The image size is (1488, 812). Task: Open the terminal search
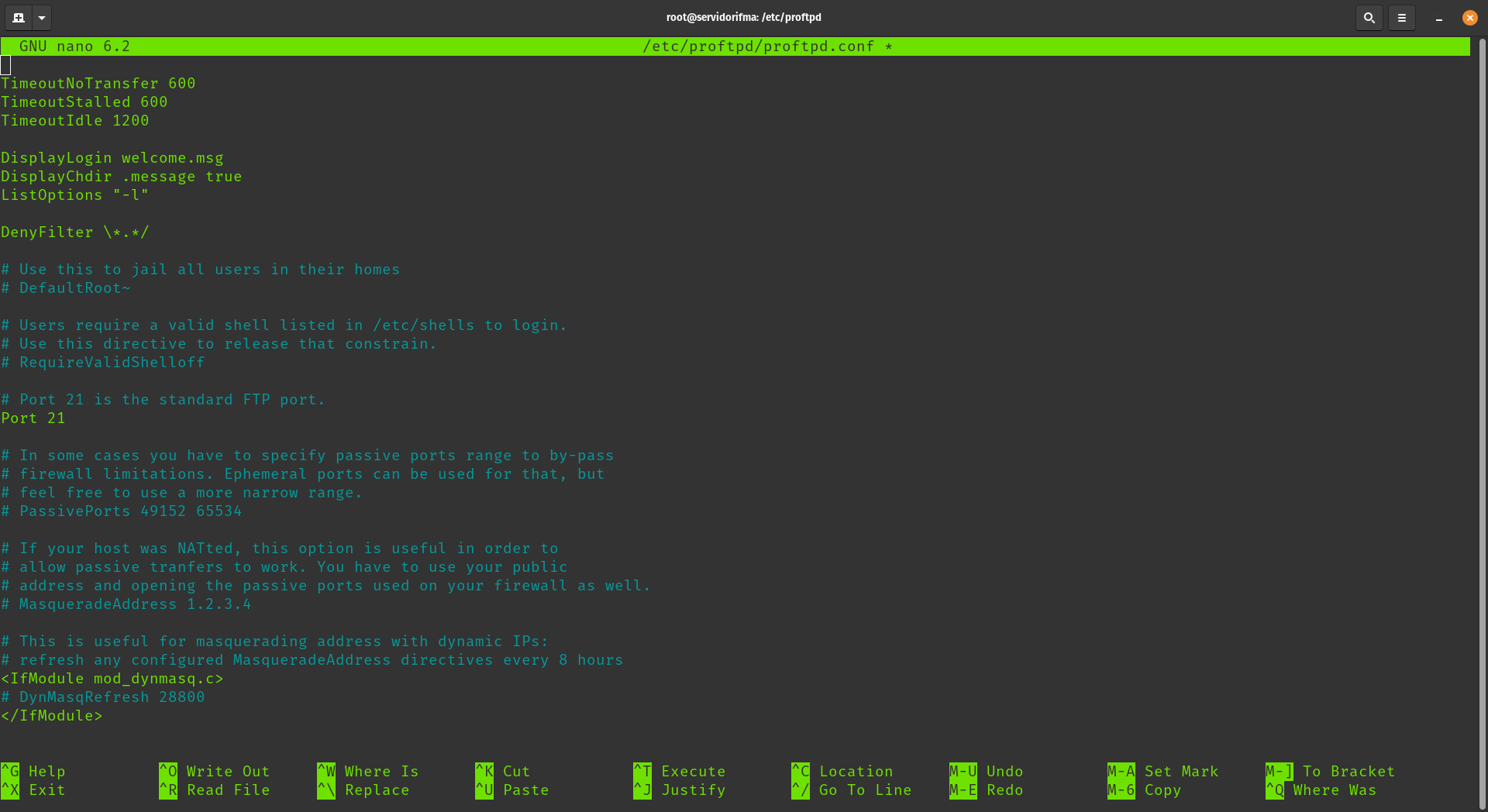coord(1369,17)
